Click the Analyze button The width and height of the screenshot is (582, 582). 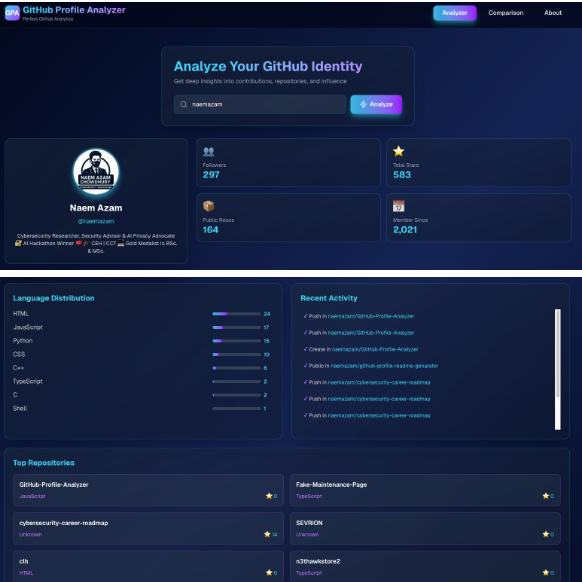(376, 104)
